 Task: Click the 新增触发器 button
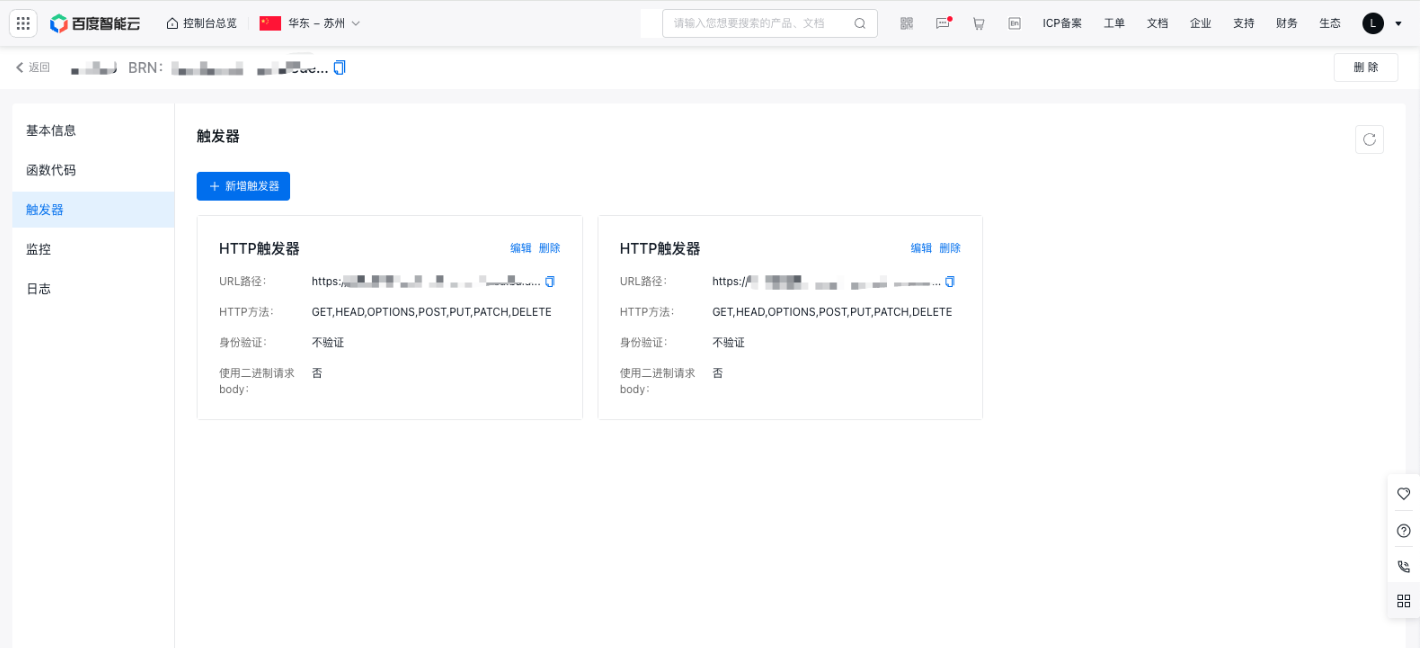coord(243,186)
